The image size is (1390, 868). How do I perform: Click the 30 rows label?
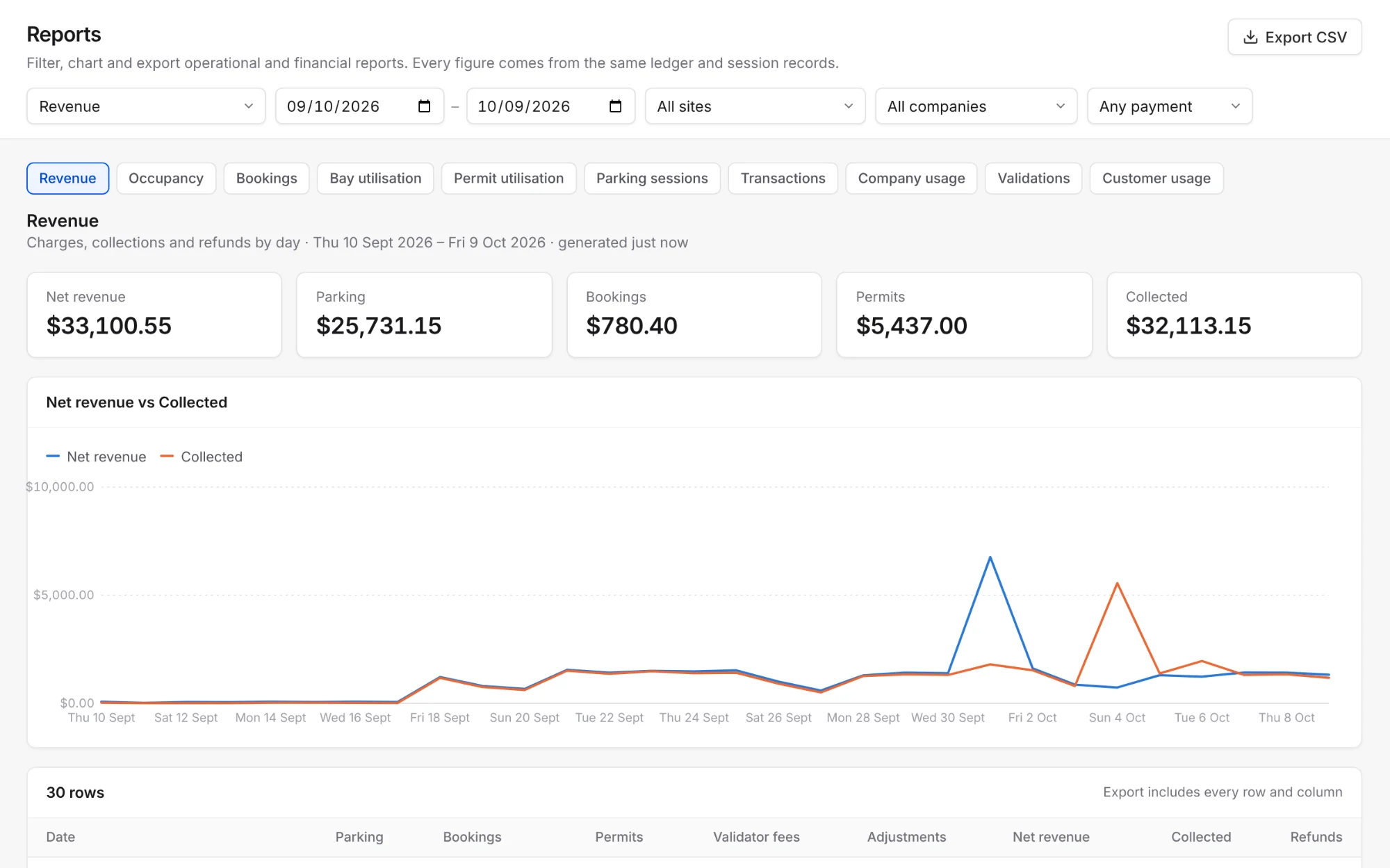75,792
